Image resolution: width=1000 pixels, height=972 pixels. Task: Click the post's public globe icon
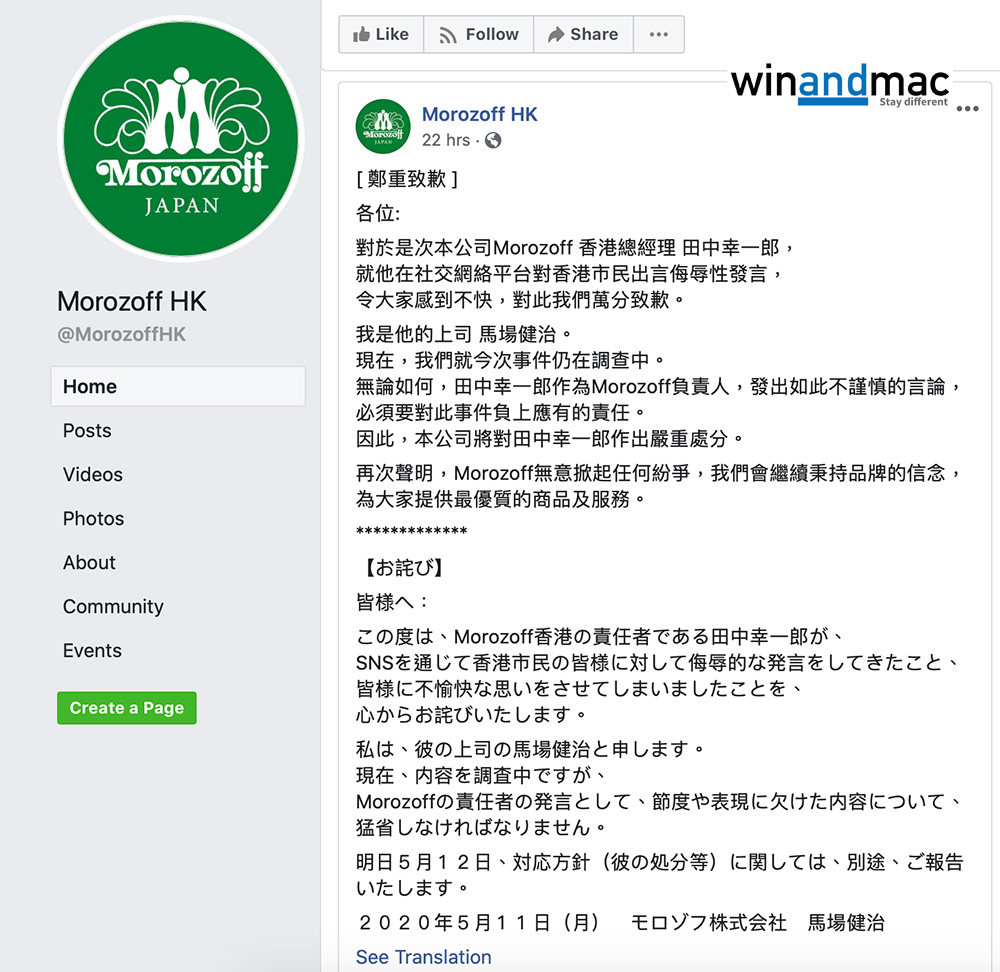click(x=493, y=140)
